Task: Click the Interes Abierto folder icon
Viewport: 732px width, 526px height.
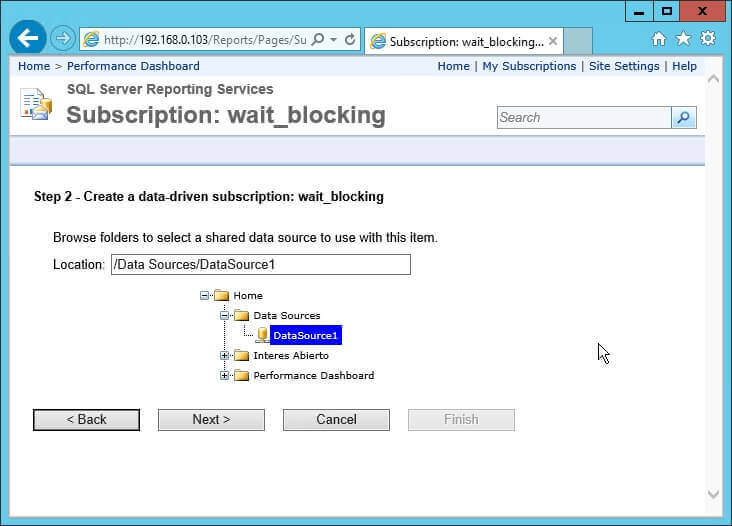Action: click(x=241, y=356)
